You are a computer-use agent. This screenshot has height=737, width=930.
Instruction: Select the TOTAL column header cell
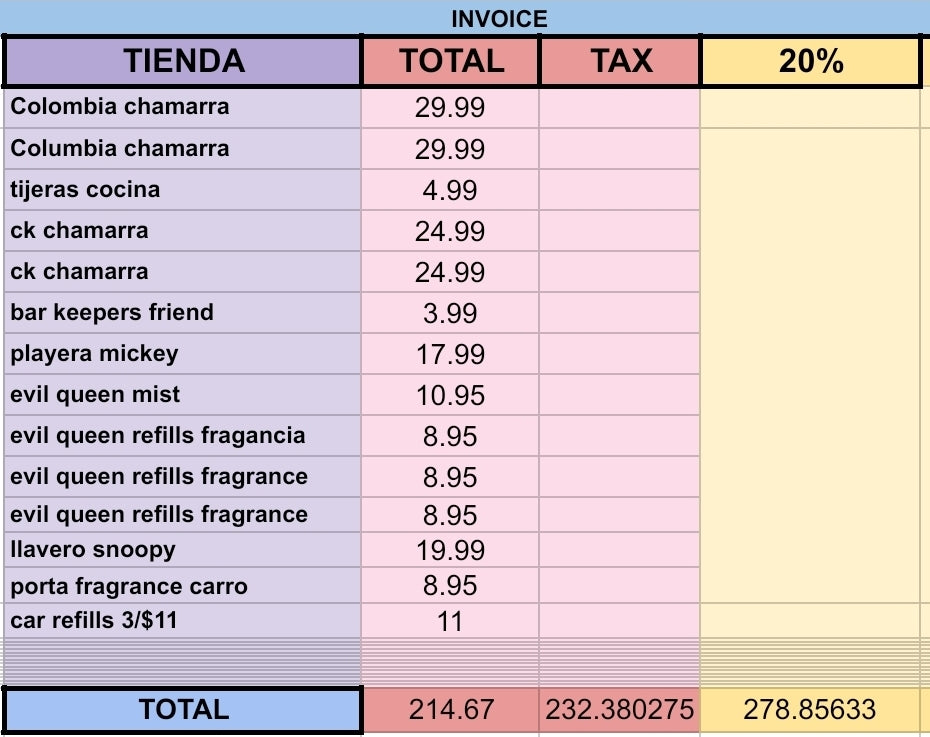coord(451,62)
